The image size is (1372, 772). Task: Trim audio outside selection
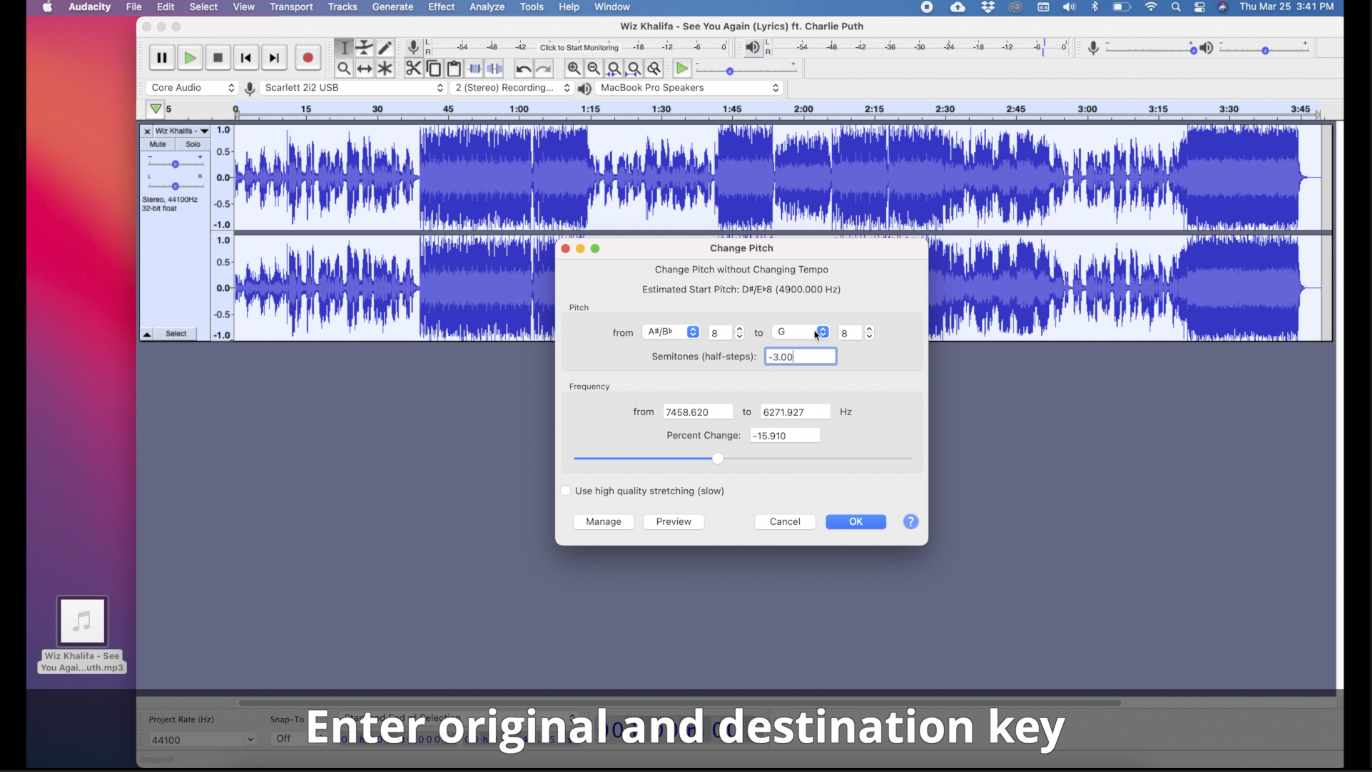pos(474,68)
